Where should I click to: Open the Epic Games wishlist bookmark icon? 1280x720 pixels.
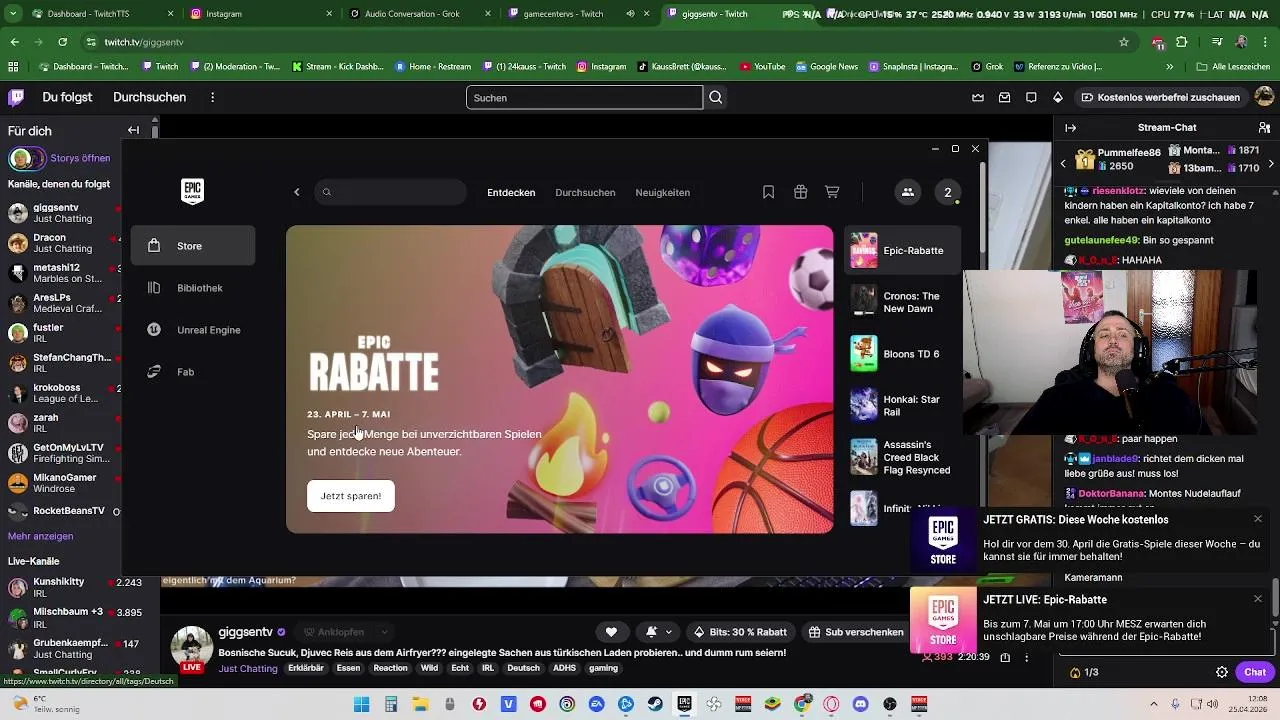coord(768,192)
